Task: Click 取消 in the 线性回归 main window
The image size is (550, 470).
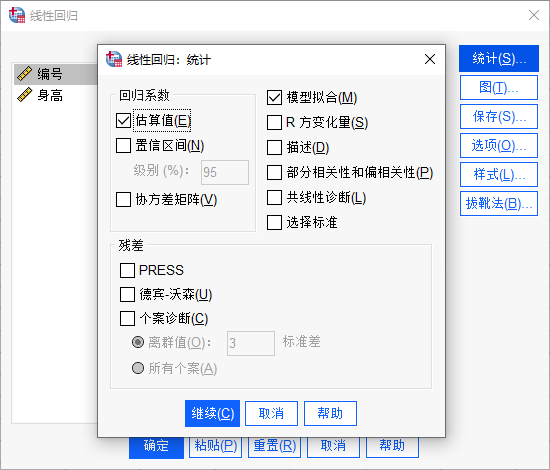Action: tap(333, 447)
